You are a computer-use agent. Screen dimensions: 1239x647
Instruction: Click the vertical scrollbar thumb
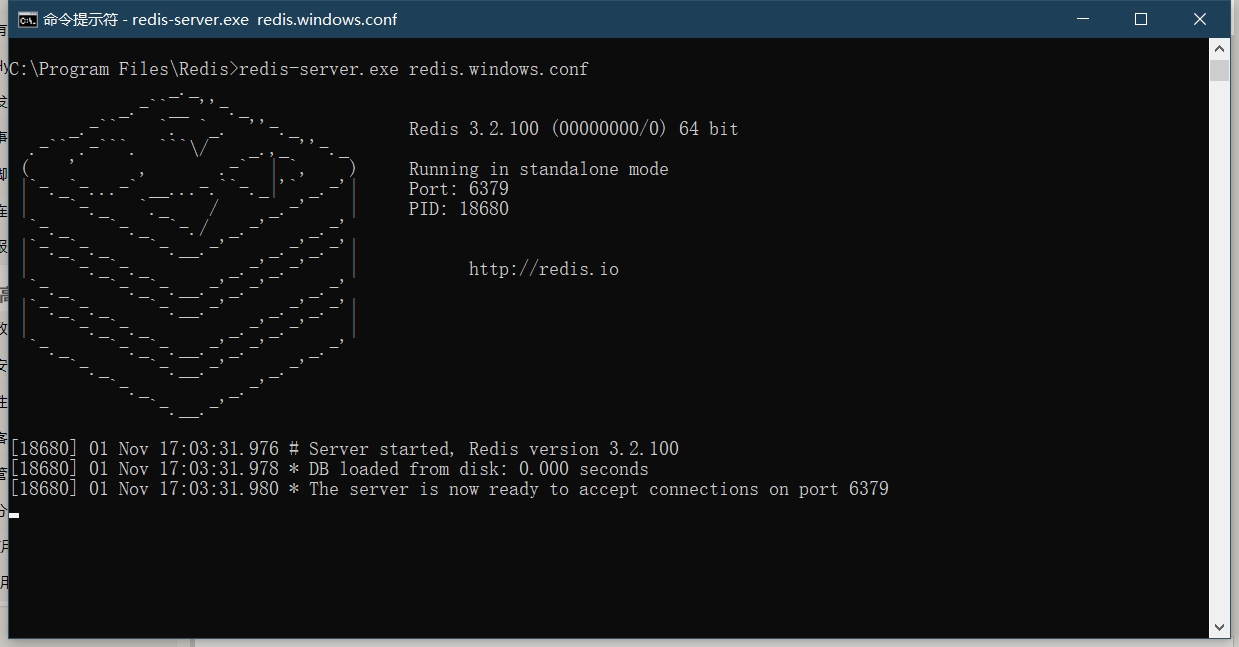tap(1219, 70)
